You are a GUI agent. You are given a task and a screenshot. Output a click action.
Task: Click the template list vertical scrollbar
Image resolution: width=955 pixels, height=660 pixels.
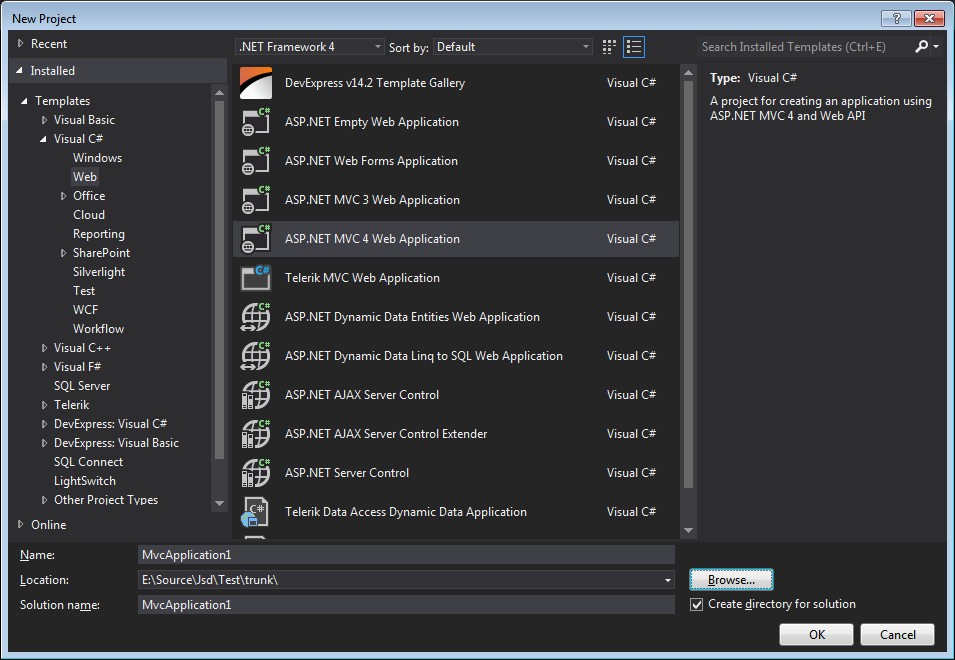[x=688, y=300]
